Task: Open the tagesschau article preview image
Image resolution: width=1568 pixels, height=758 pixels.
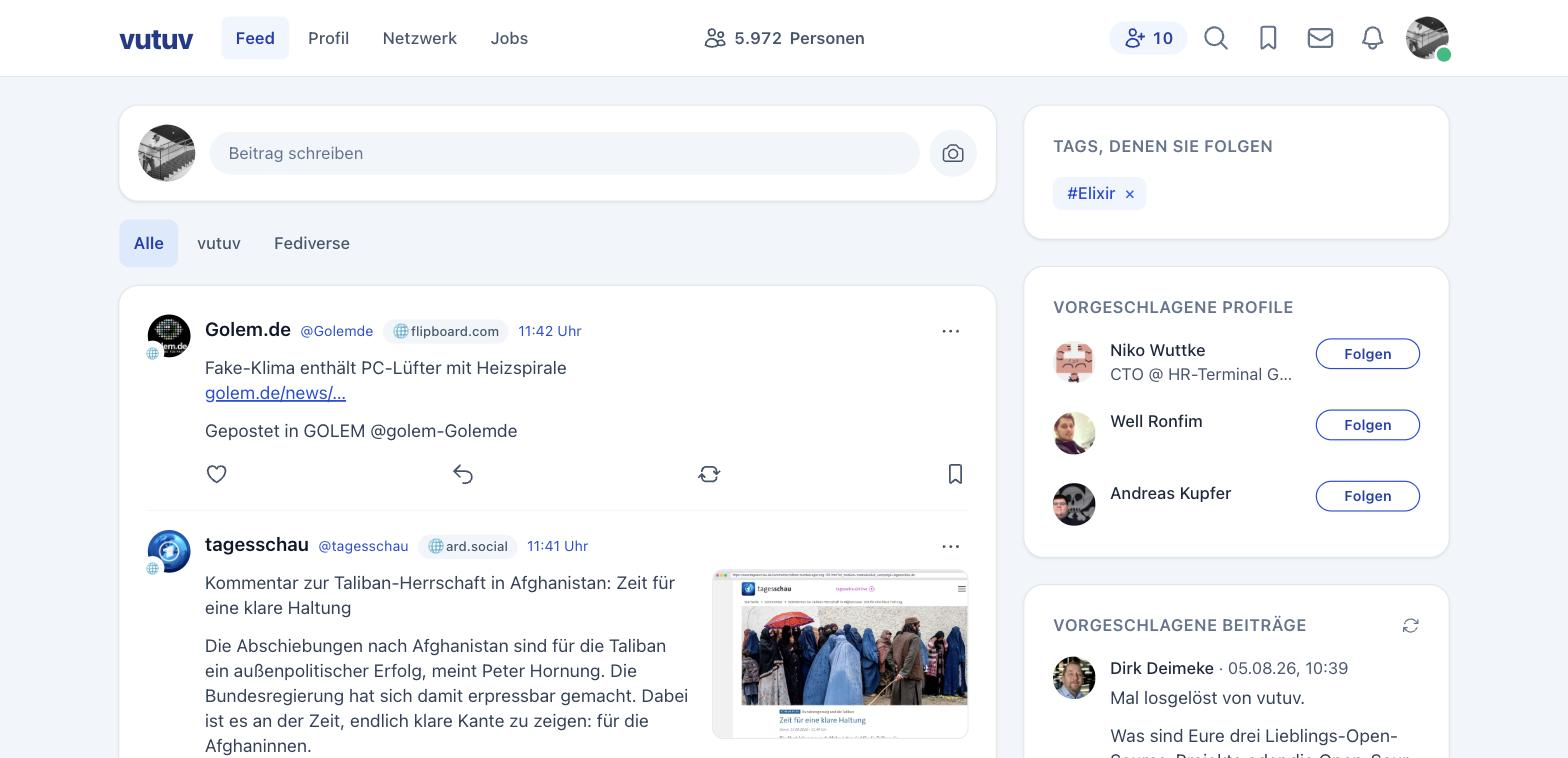Action: click(x=840, y=654)
